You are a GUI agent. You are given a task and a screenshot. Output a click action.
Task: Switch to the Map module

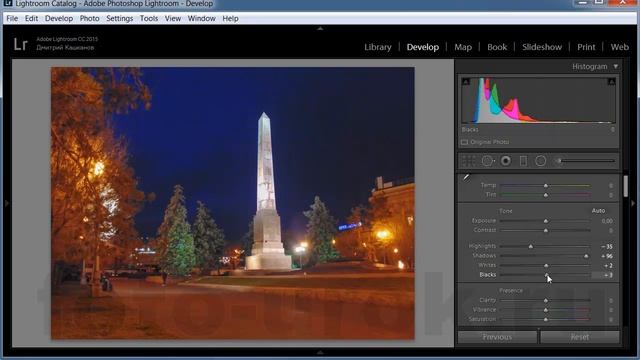coord(463,47)
